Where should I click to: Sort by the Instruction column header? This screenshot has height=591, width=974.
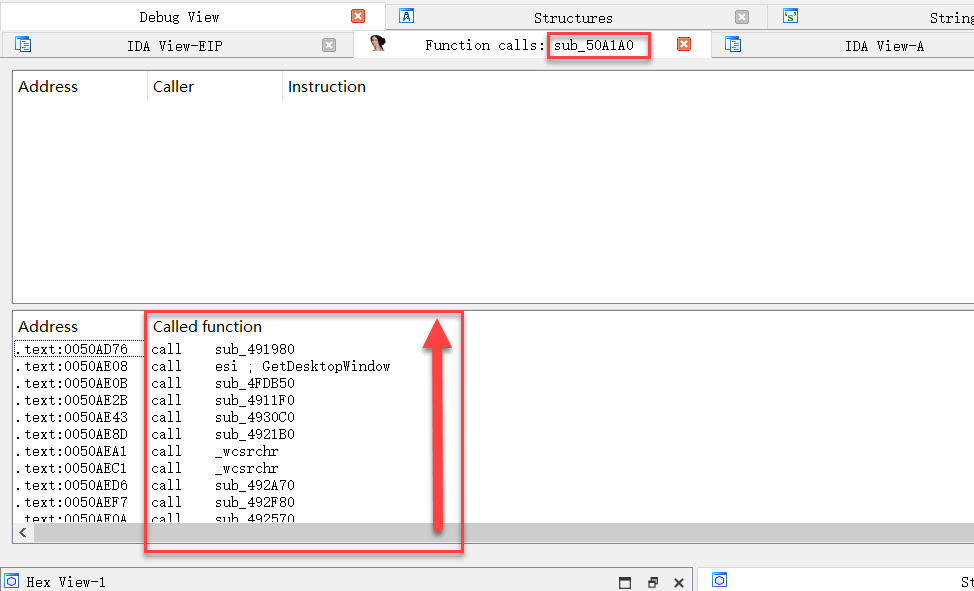(327, 86)
